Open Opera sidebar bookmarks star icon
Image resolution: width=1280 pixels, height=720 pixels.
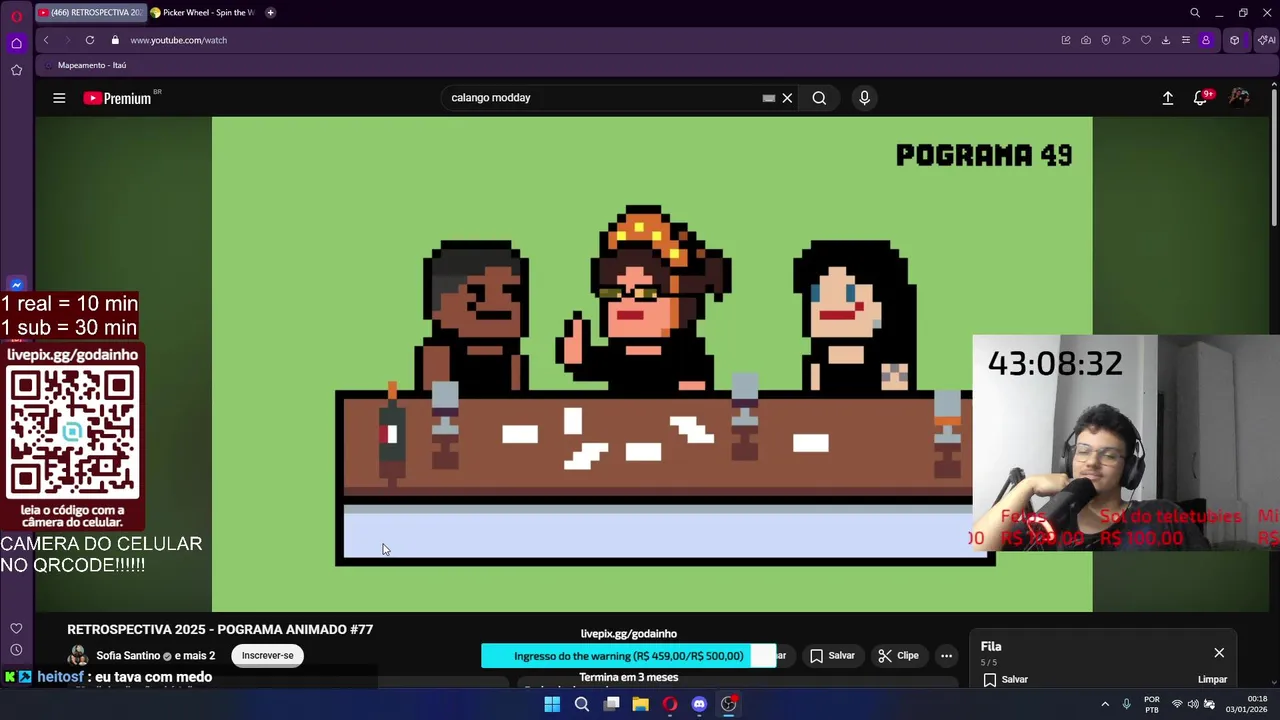(x=16, y=70)
